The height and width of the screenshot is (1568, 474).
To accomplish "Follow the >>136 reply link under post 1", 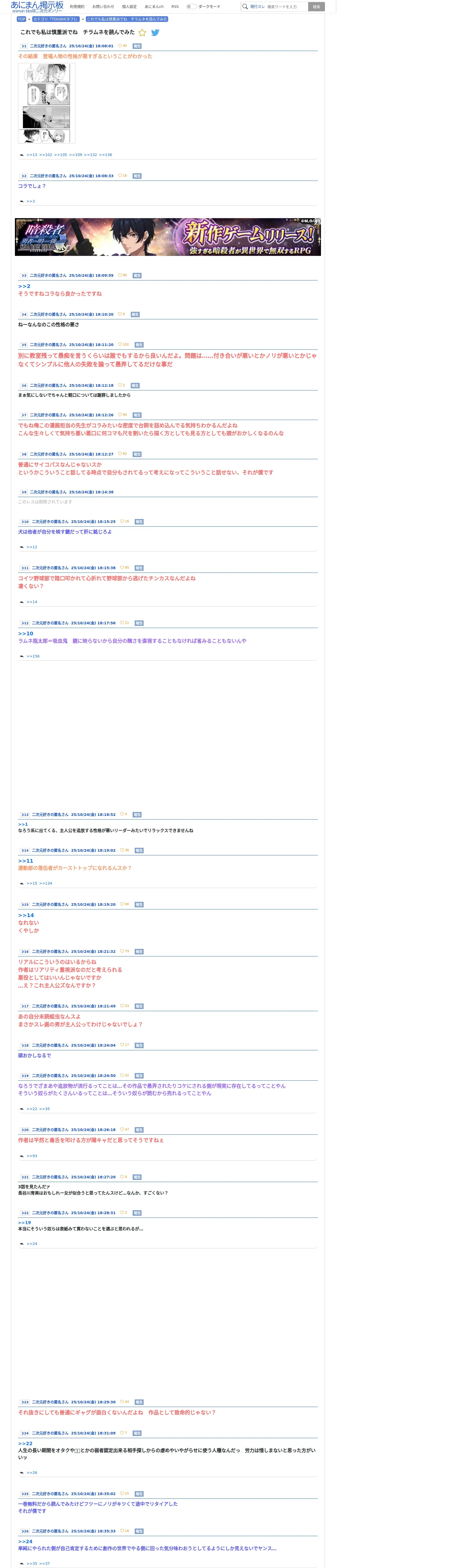I will 105,155.
